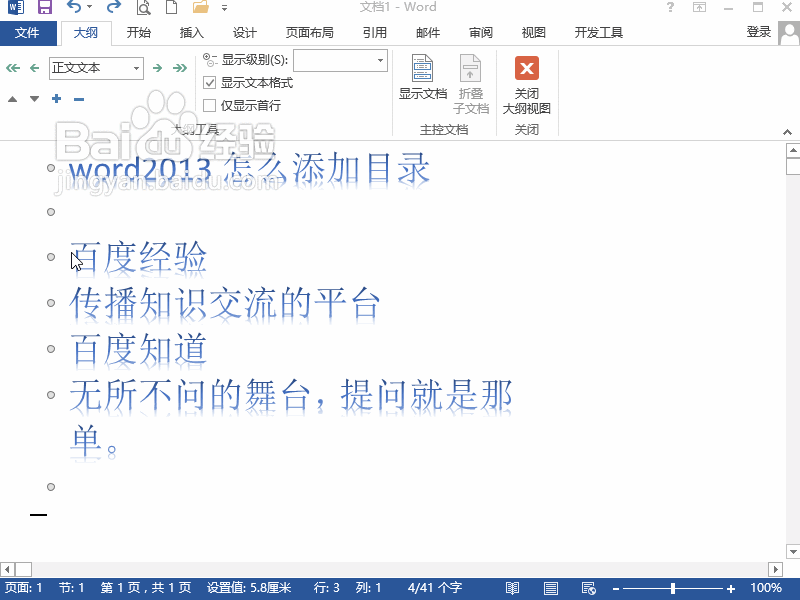Click outline bullet beside 传播知识交流的平台

click(x=51, y=303)
